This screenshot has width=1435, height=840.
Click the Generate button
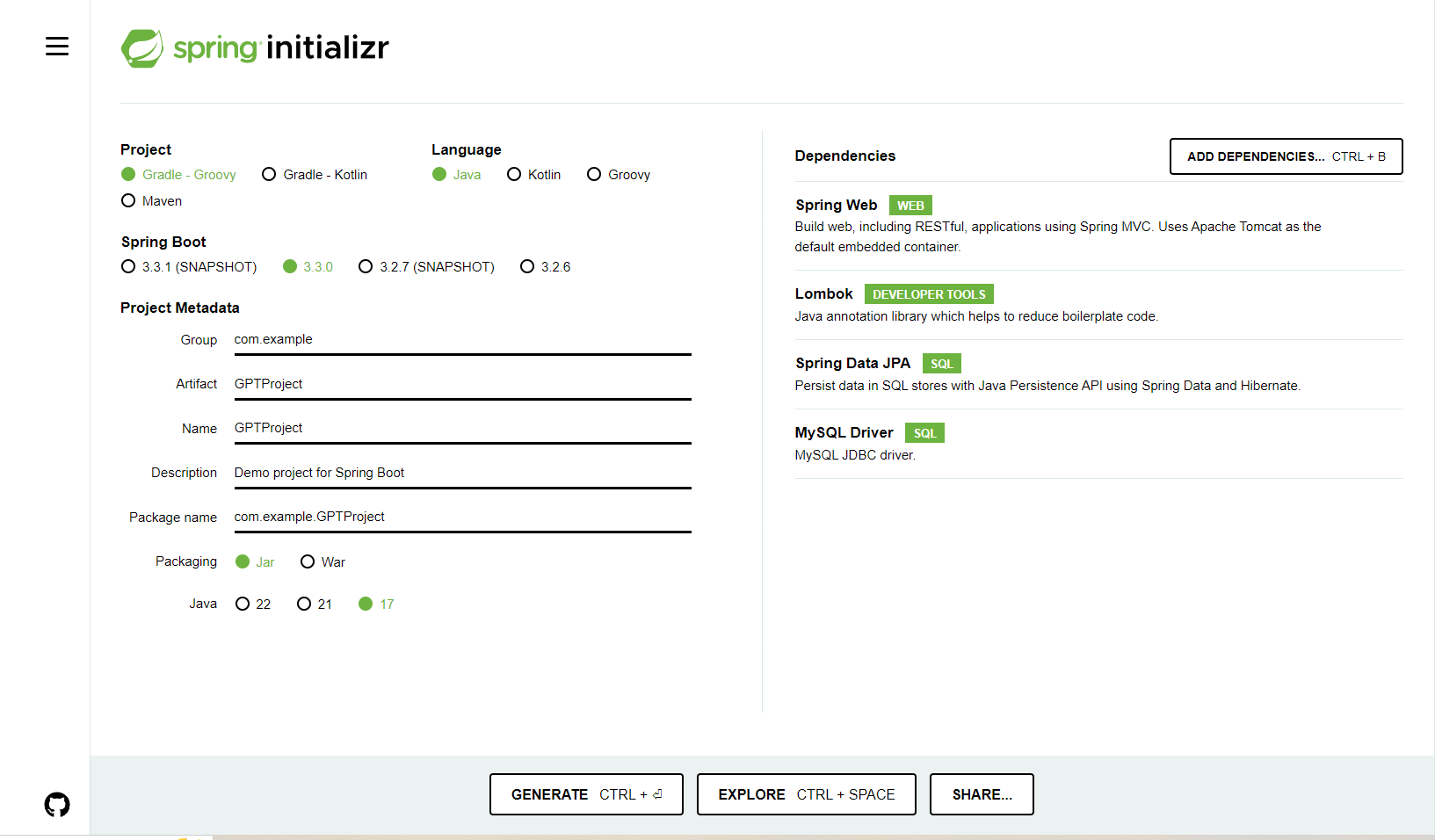(x=586, y=794)
